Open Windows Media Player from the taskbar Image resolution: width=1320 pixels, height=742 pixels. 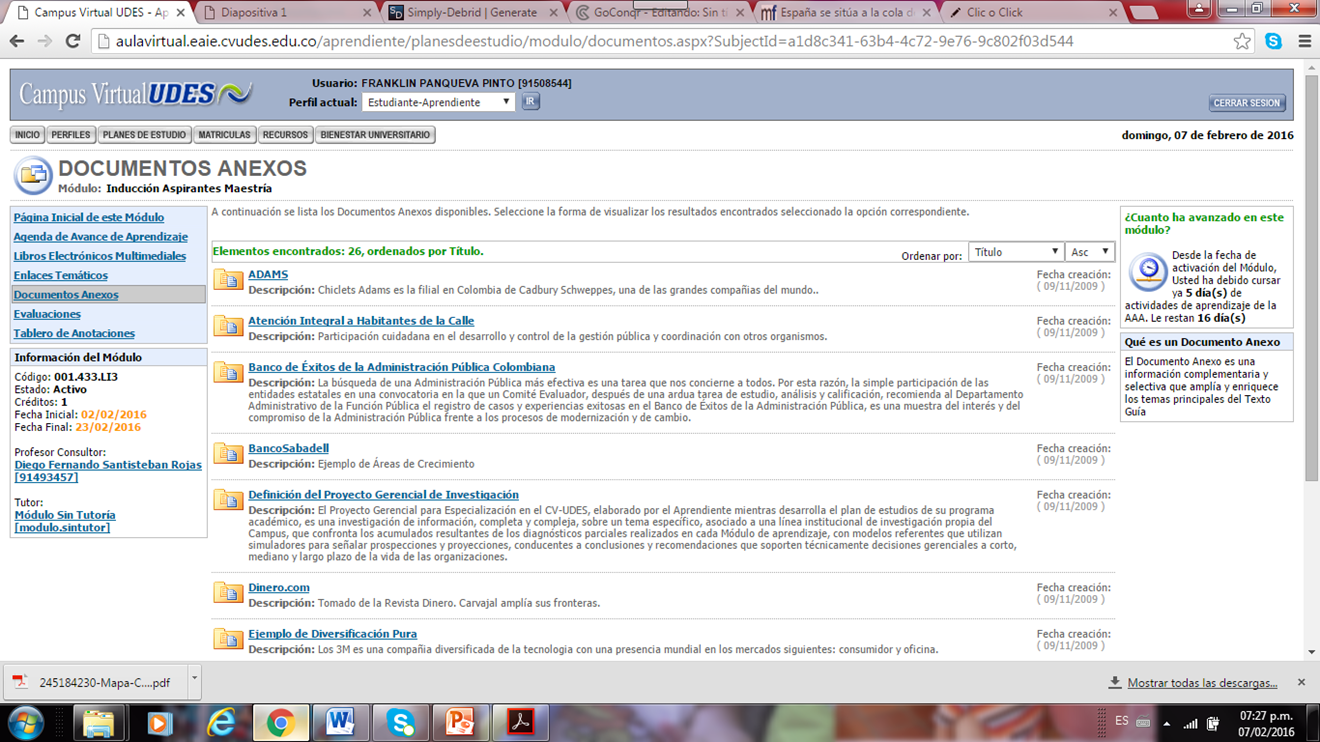[160, 722]
